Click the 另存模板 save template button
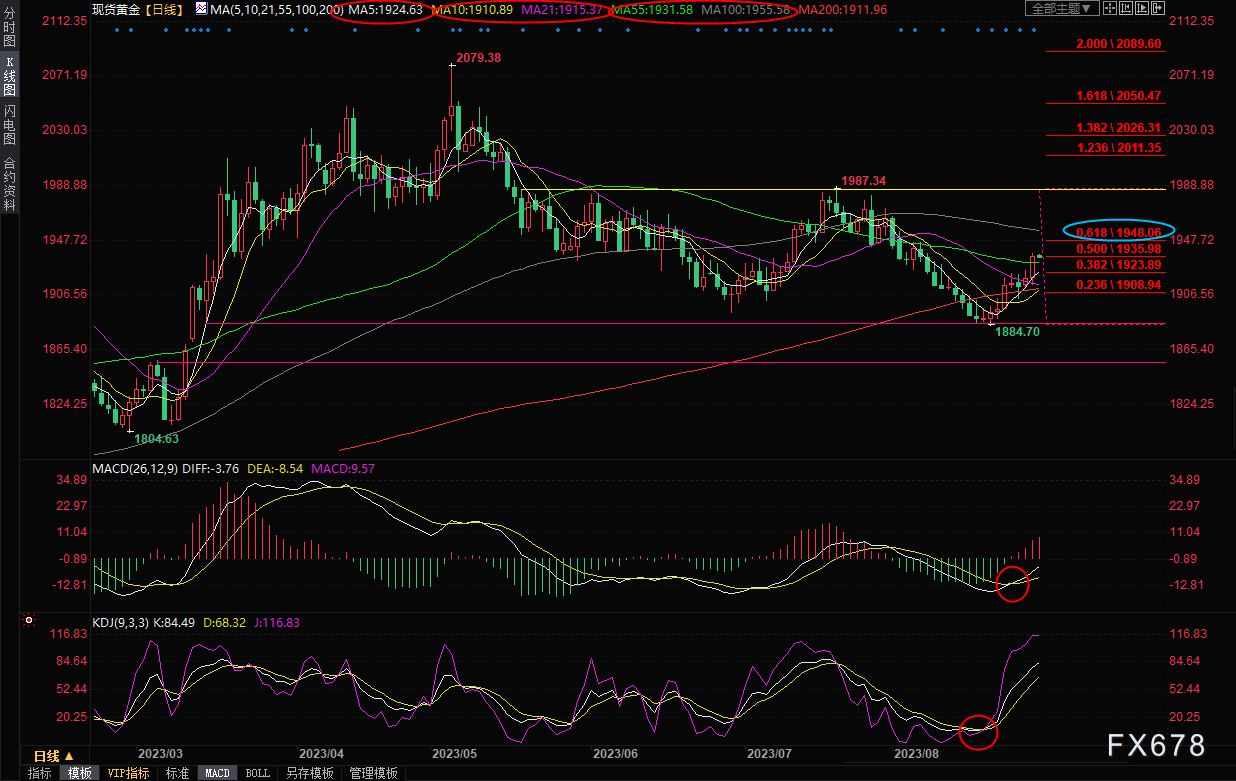Screen dimensions: 1236x781 309,773
